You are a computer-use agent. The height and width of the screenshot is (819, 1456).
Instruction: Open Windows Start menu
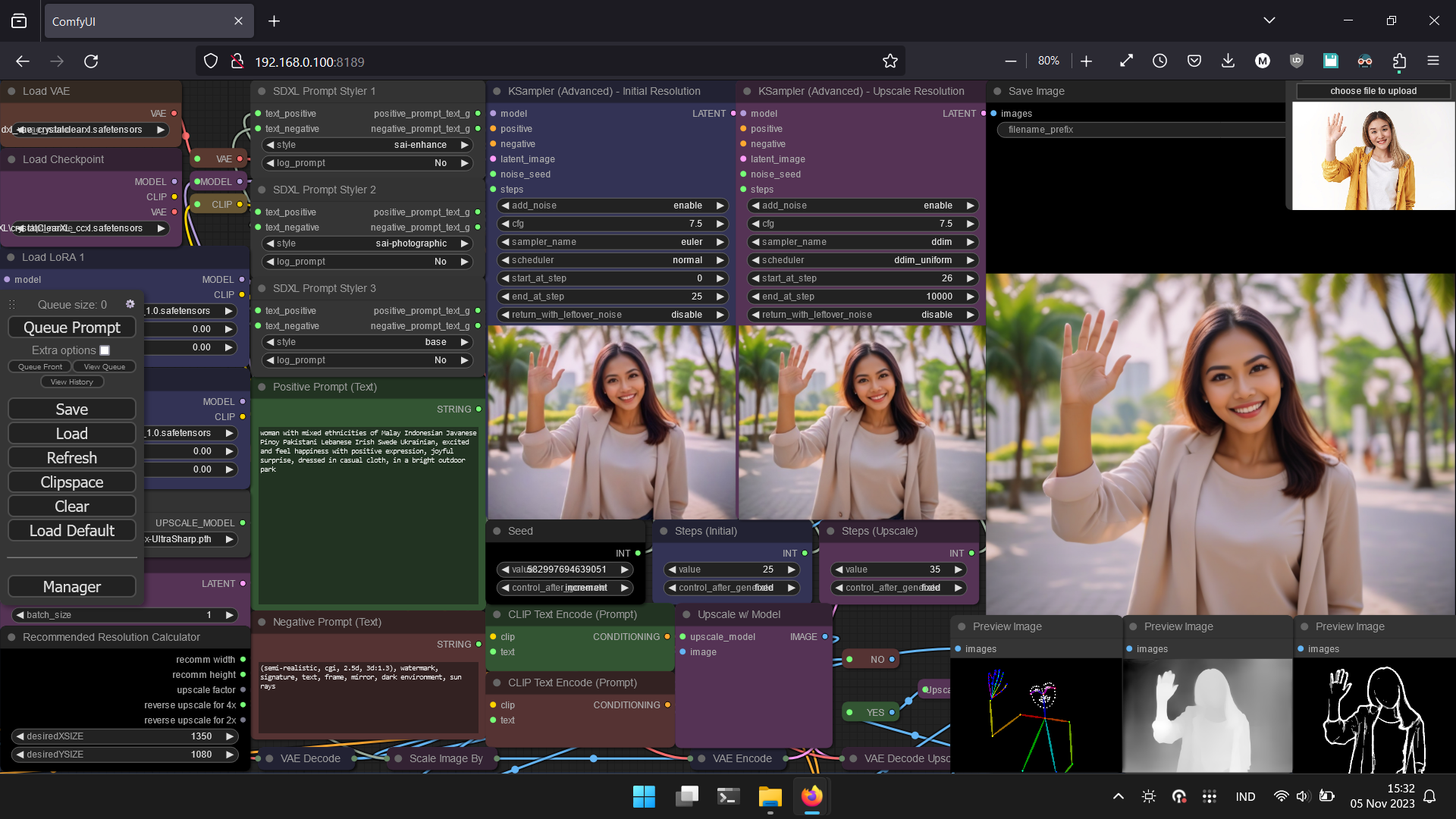pos(644,796)
